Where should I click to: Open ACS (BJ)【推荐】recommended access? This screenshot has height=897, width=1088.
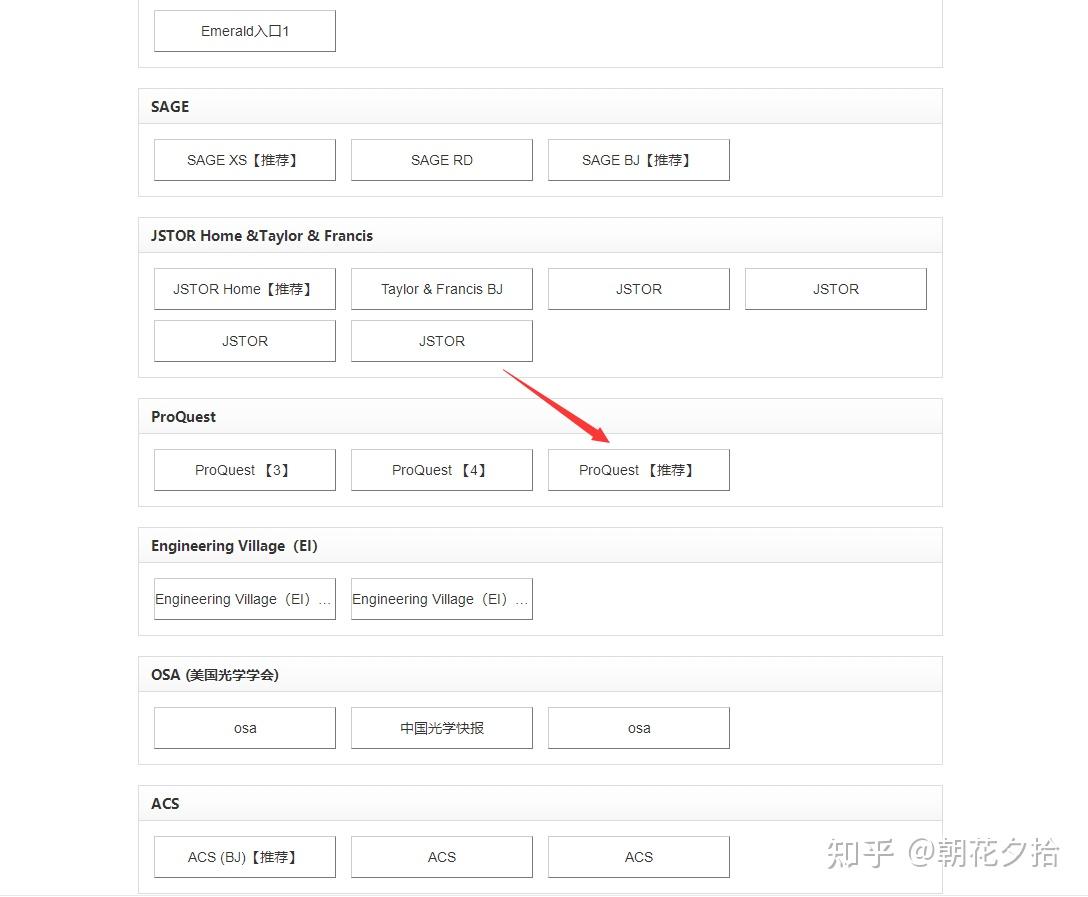pyautogui.click(x=244, y=857)
